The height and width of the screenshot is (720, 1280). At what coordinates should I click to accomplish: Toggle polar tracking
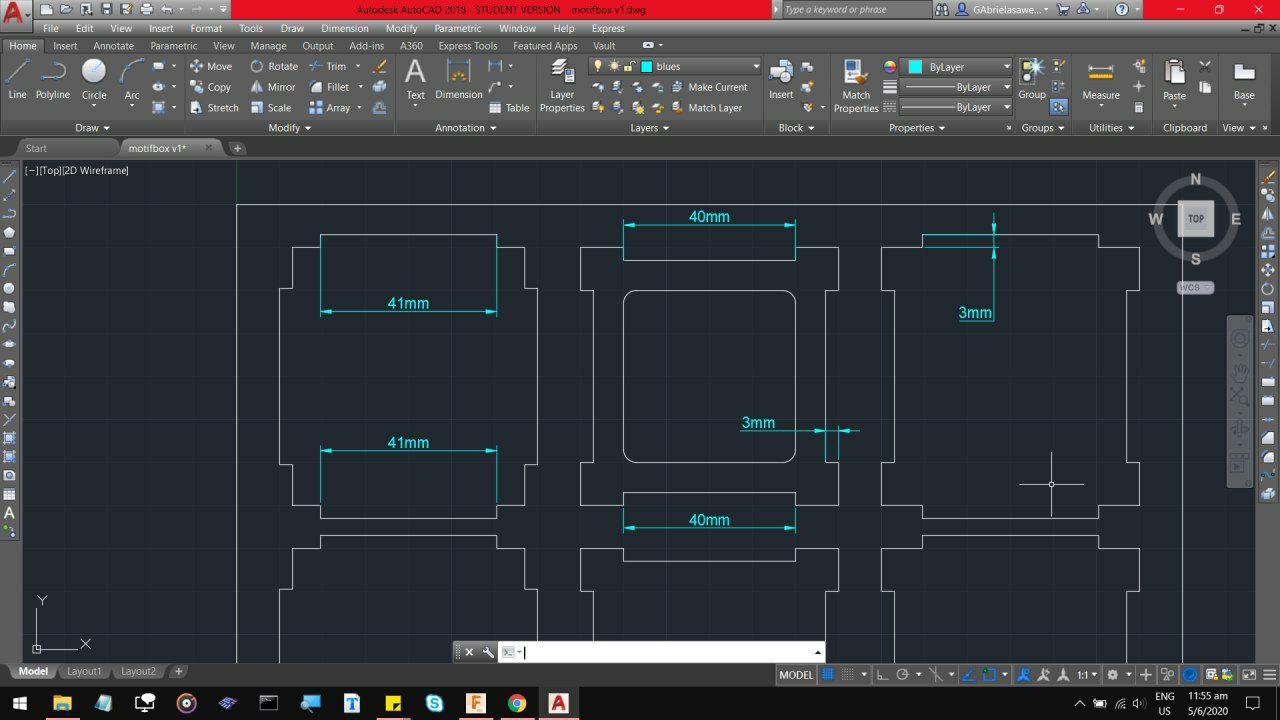pos(903,675)
